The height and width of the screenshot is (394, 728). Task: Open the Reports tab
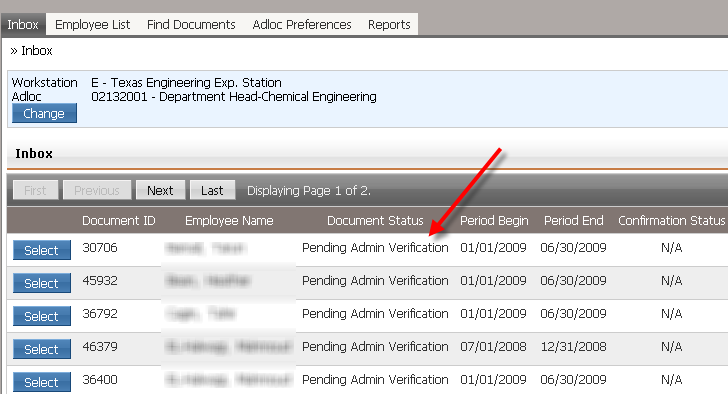[x=389, y=25]
